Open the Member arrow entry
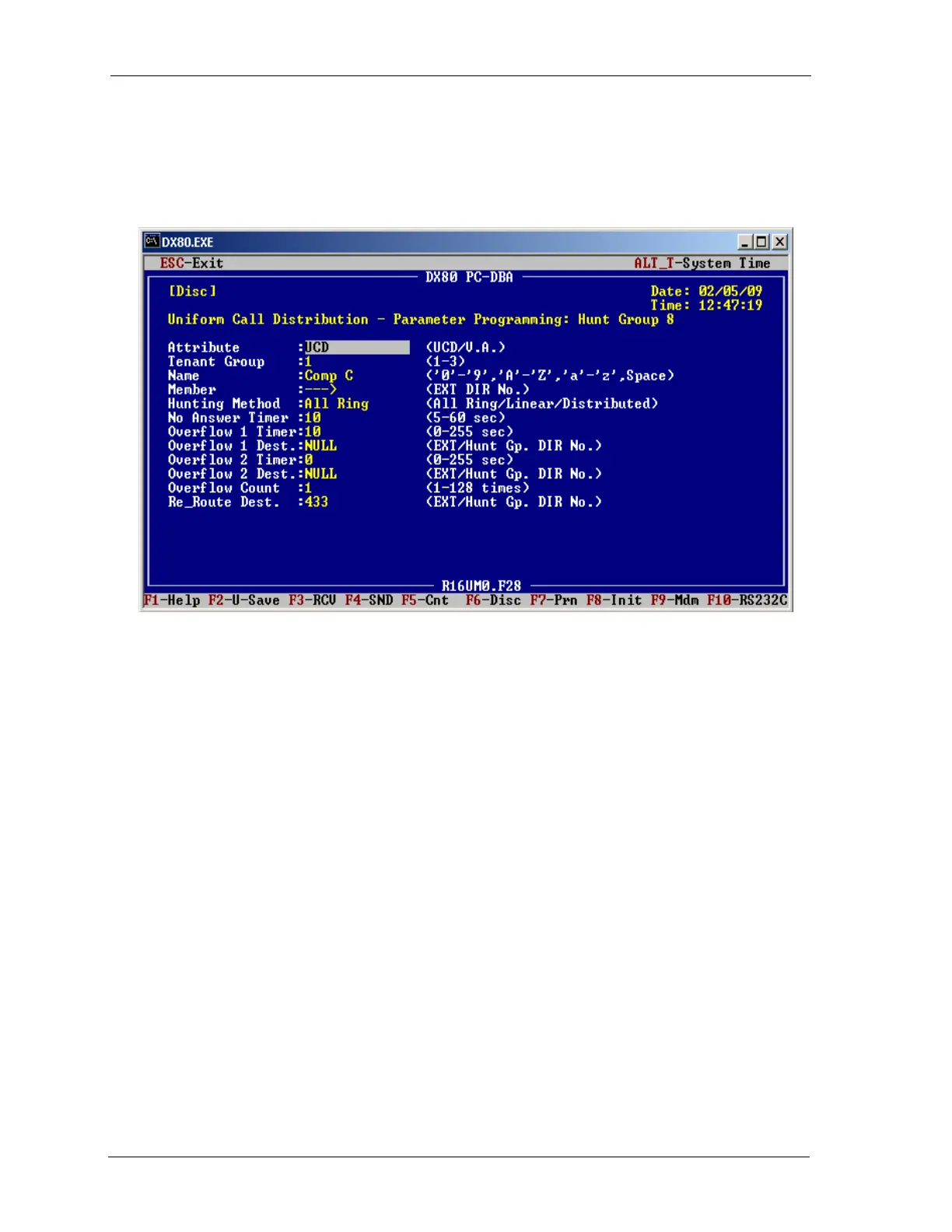This screenshot has height=1232, width=952. (x=320, y=390)
